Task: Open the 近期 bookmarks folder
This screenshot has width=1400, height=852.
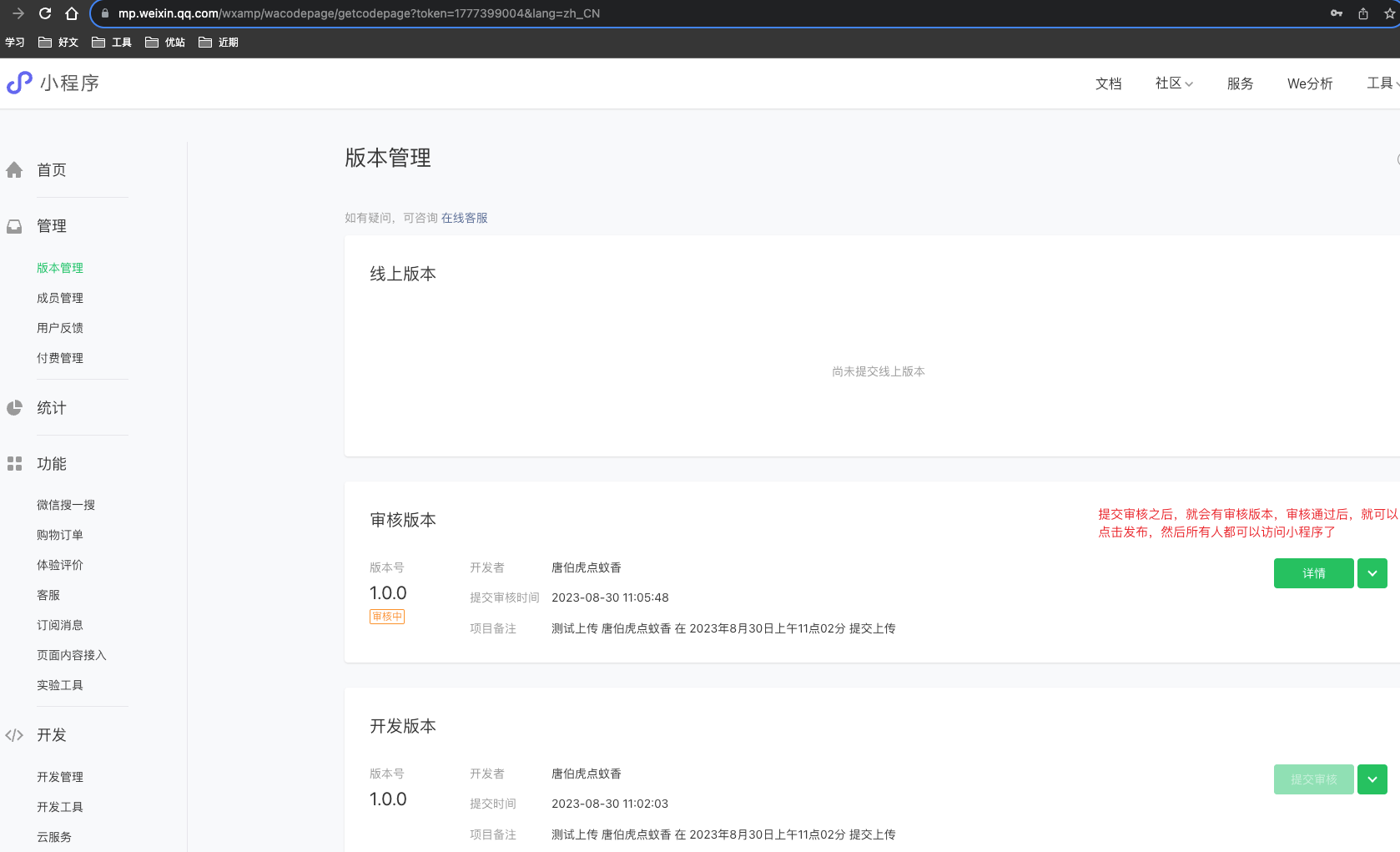Action: 219,43
